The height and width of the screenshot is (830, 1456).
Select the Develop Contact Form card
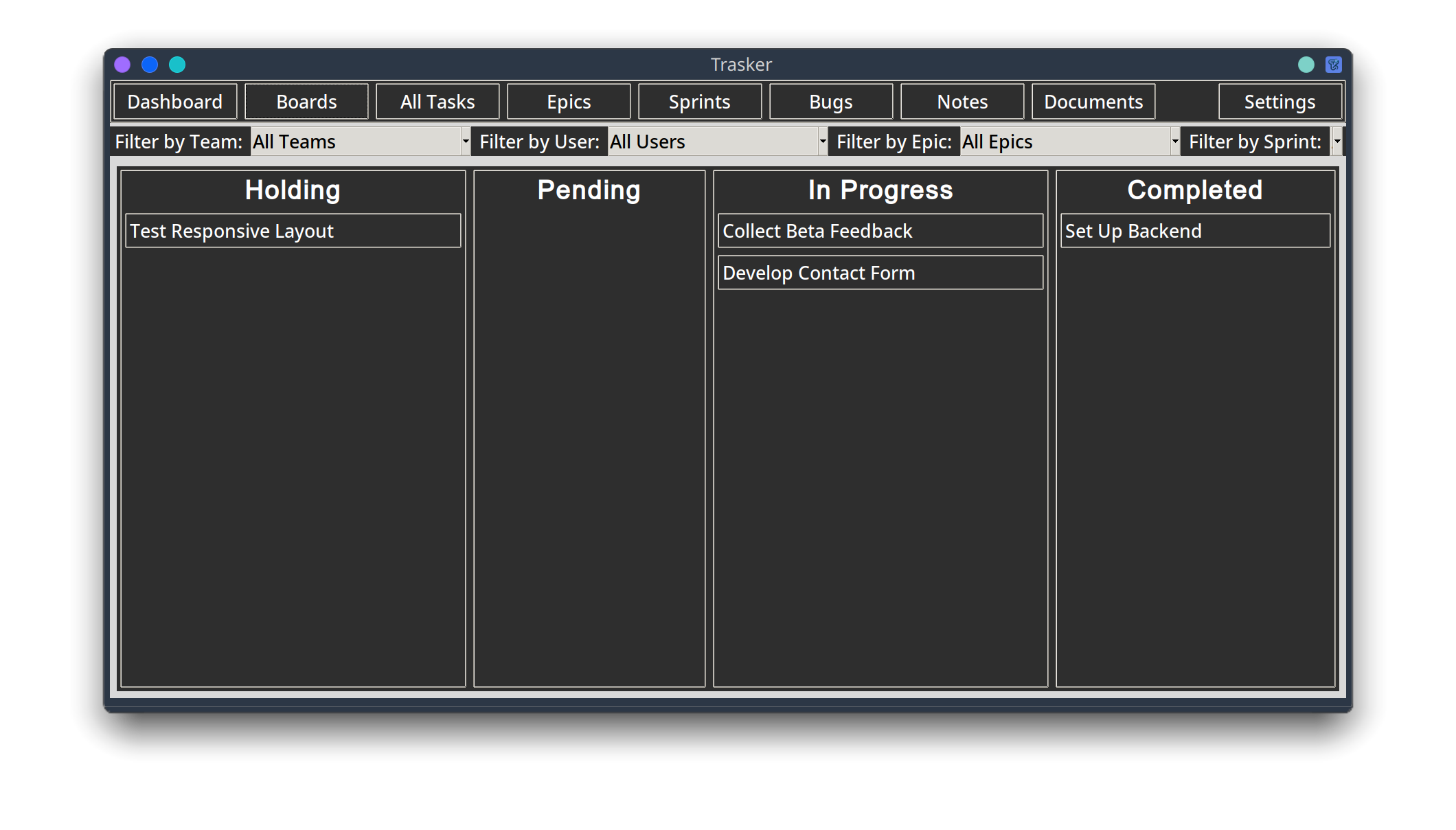[x=880, y=272]
